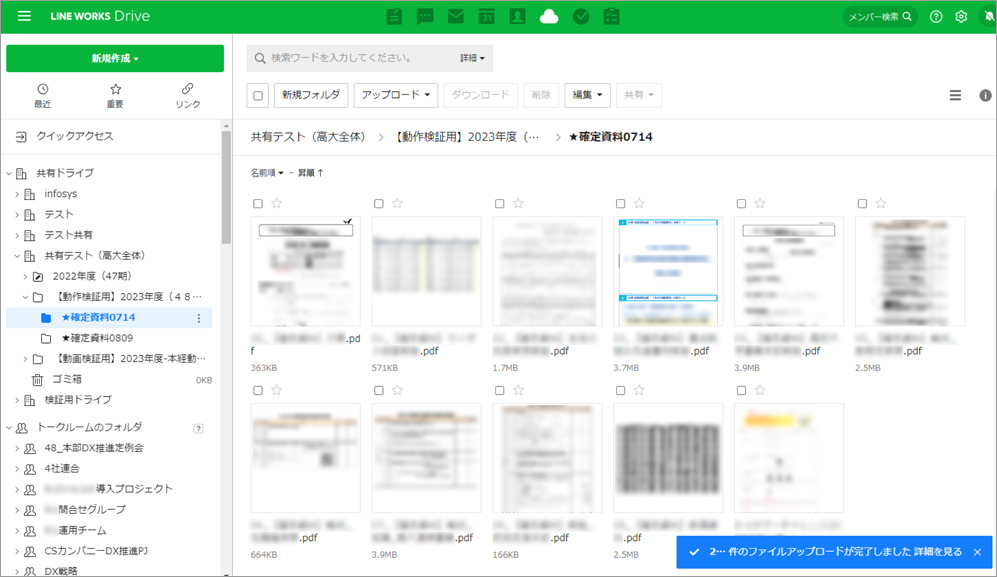Open the message/talk chat icon
This screenshot has height=577, width=997.
pyautogui.click(x=425, y=16)
